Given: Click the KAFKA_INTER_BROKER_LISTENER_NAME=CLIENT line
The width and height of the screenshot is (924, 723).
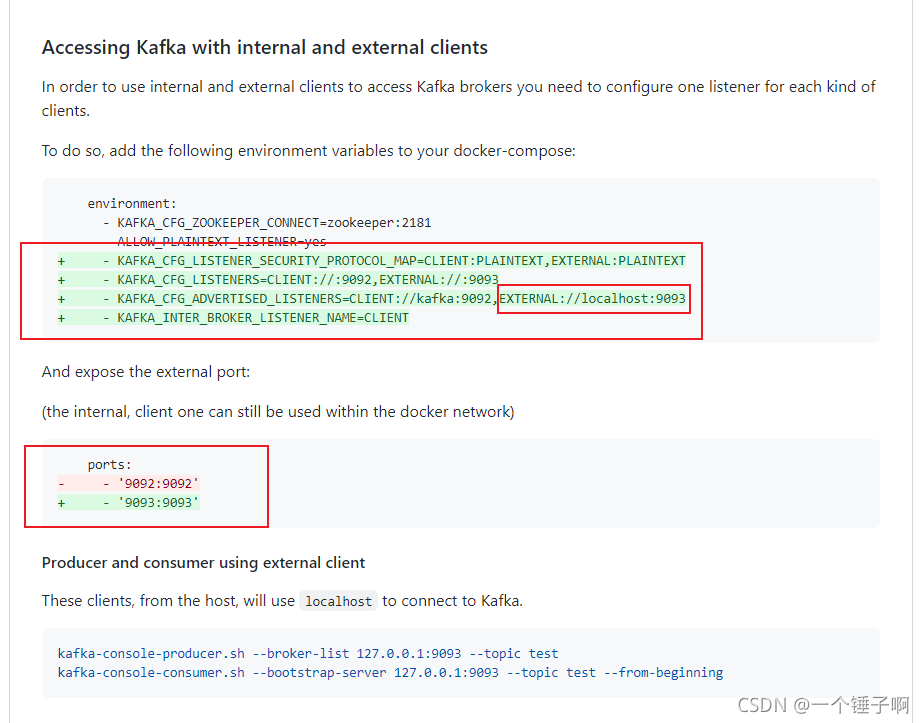Looking at the screenshot, I should (x=233, y=318).
